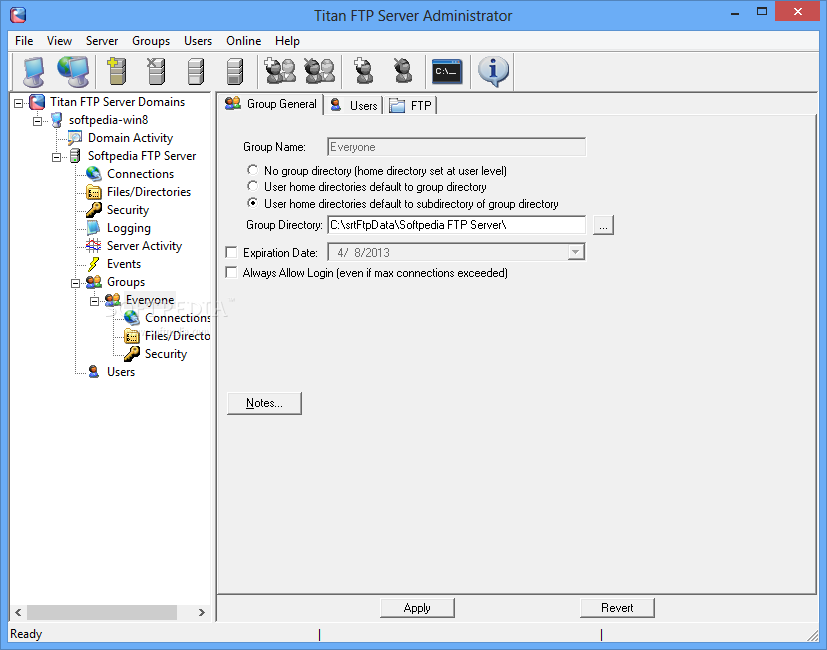827x650 pixels.
Task: Click the Server Activity chart icon
Action: 93,245
